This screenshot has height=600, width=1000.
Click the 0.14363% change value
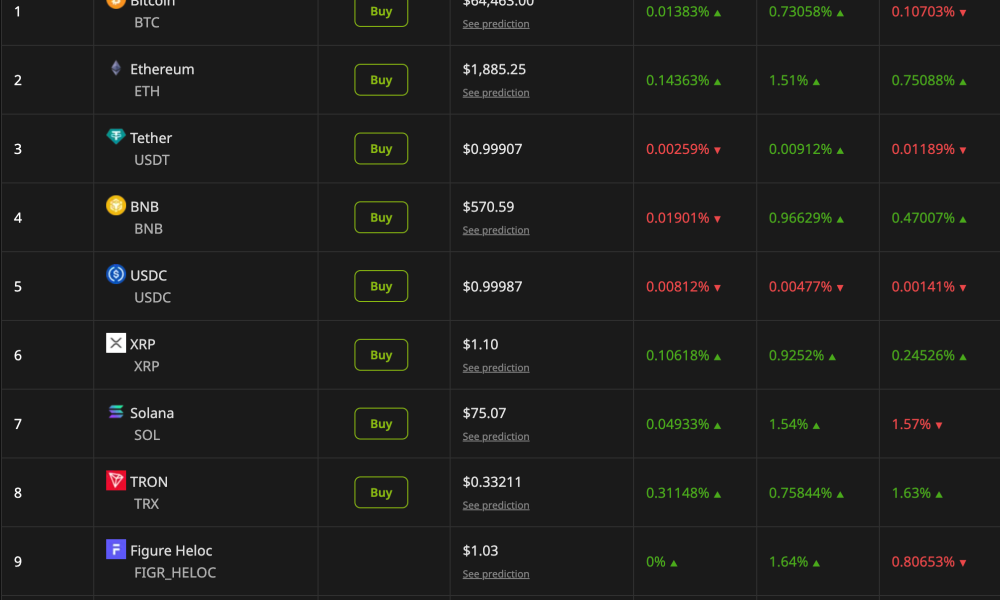pos(677,80)
